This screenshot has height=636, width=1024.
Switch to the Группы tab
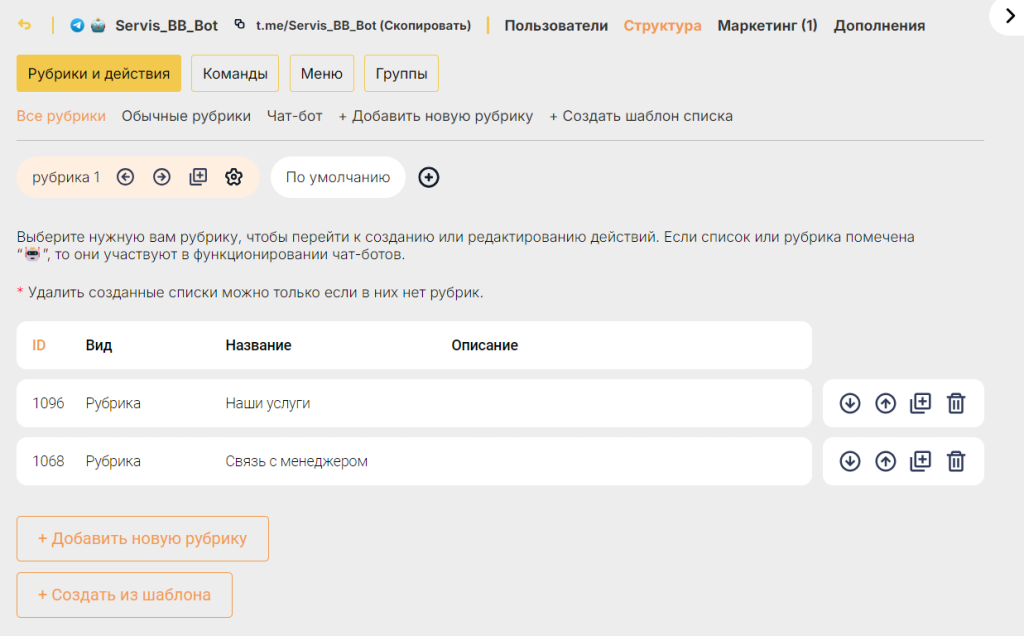[x=401, y=73]
